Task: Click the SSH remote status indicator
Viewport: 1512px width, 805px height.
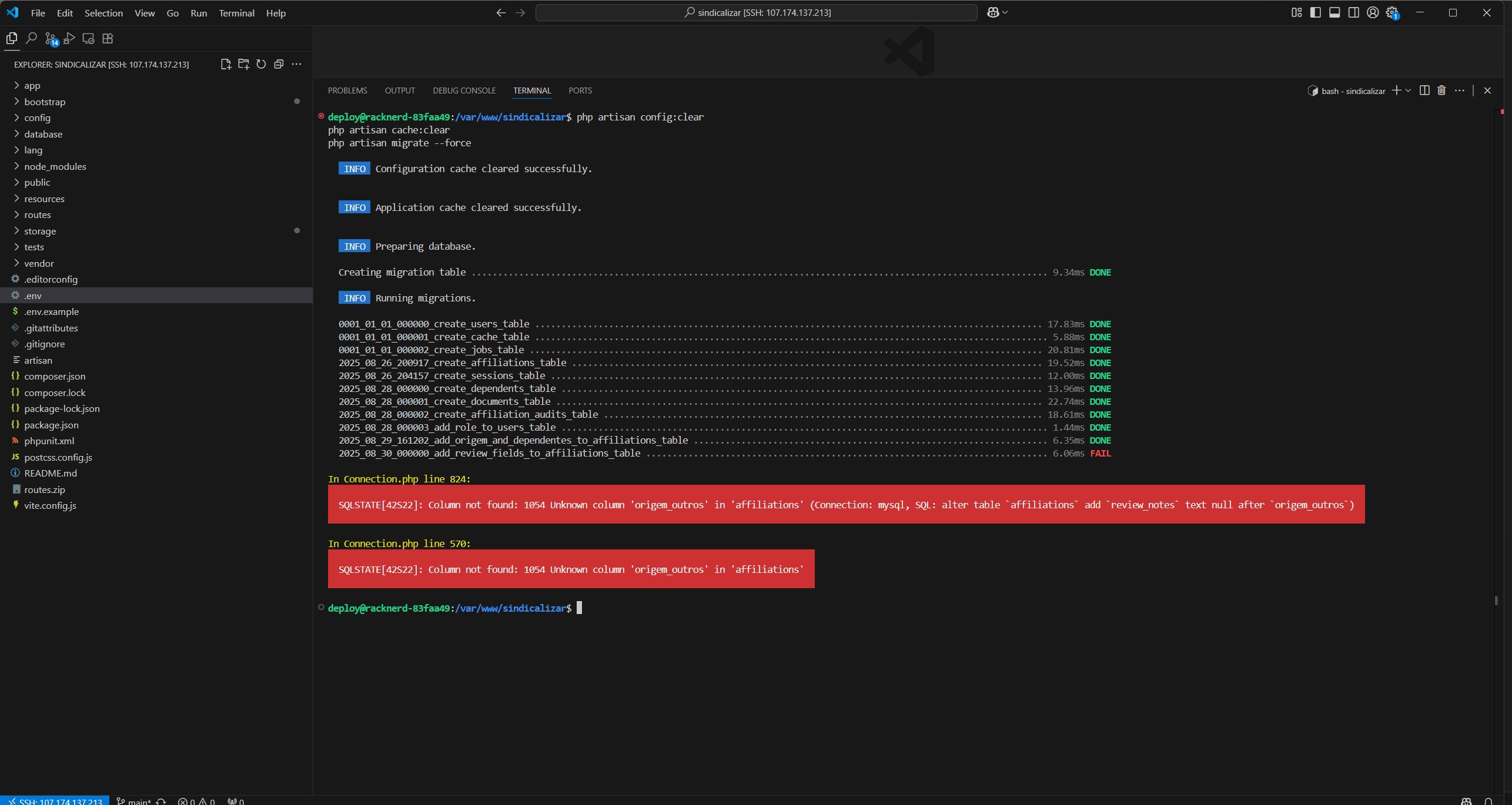Action: pos(55,800)
